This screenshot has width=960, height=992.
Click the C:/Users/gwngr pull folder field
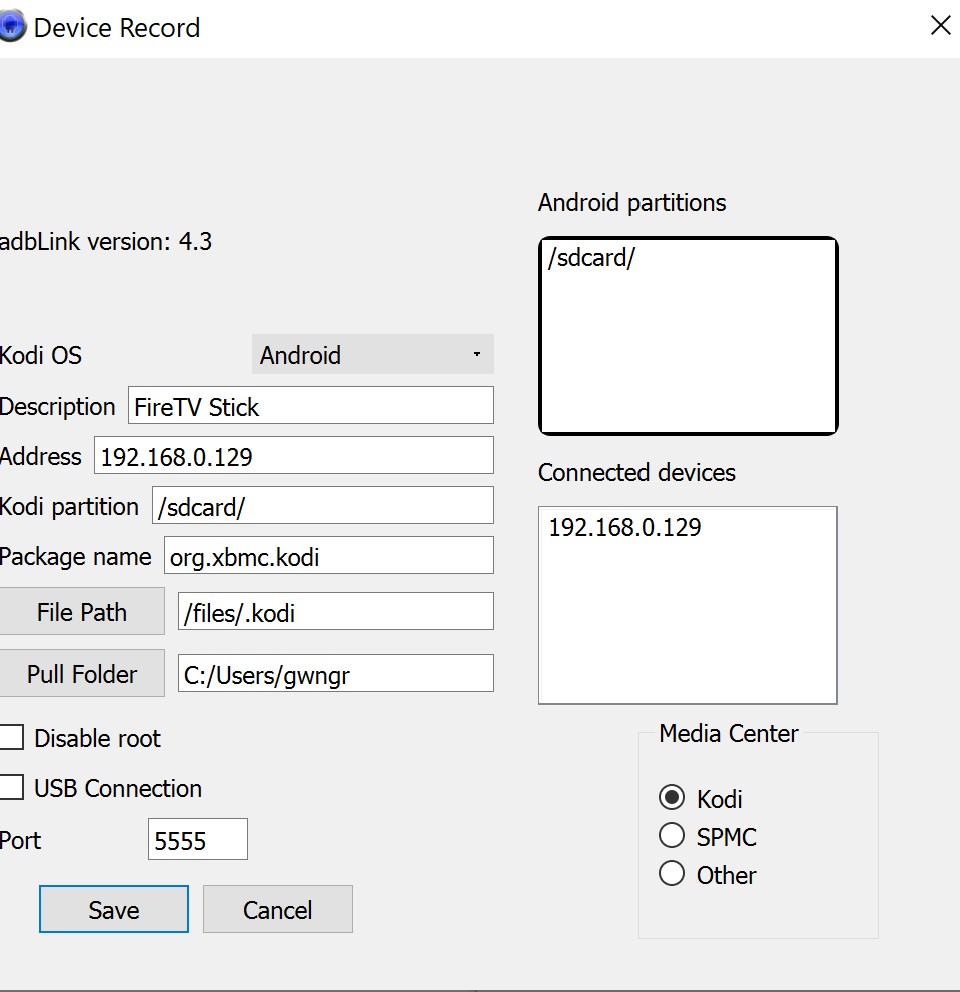point(335,674)
